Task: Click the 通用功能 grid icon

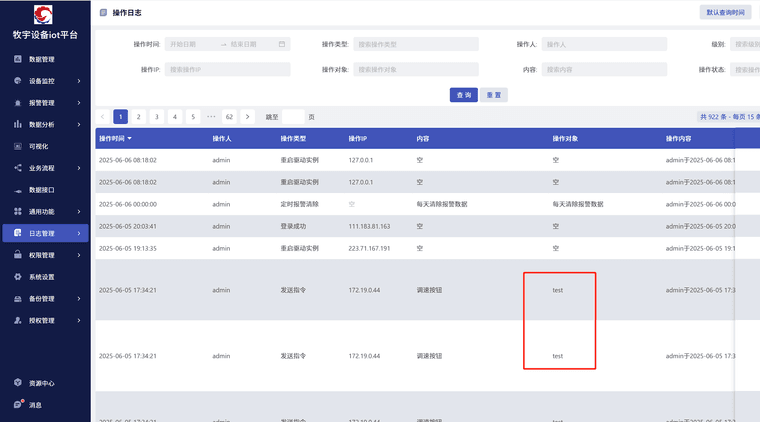Action: point(17,211)
